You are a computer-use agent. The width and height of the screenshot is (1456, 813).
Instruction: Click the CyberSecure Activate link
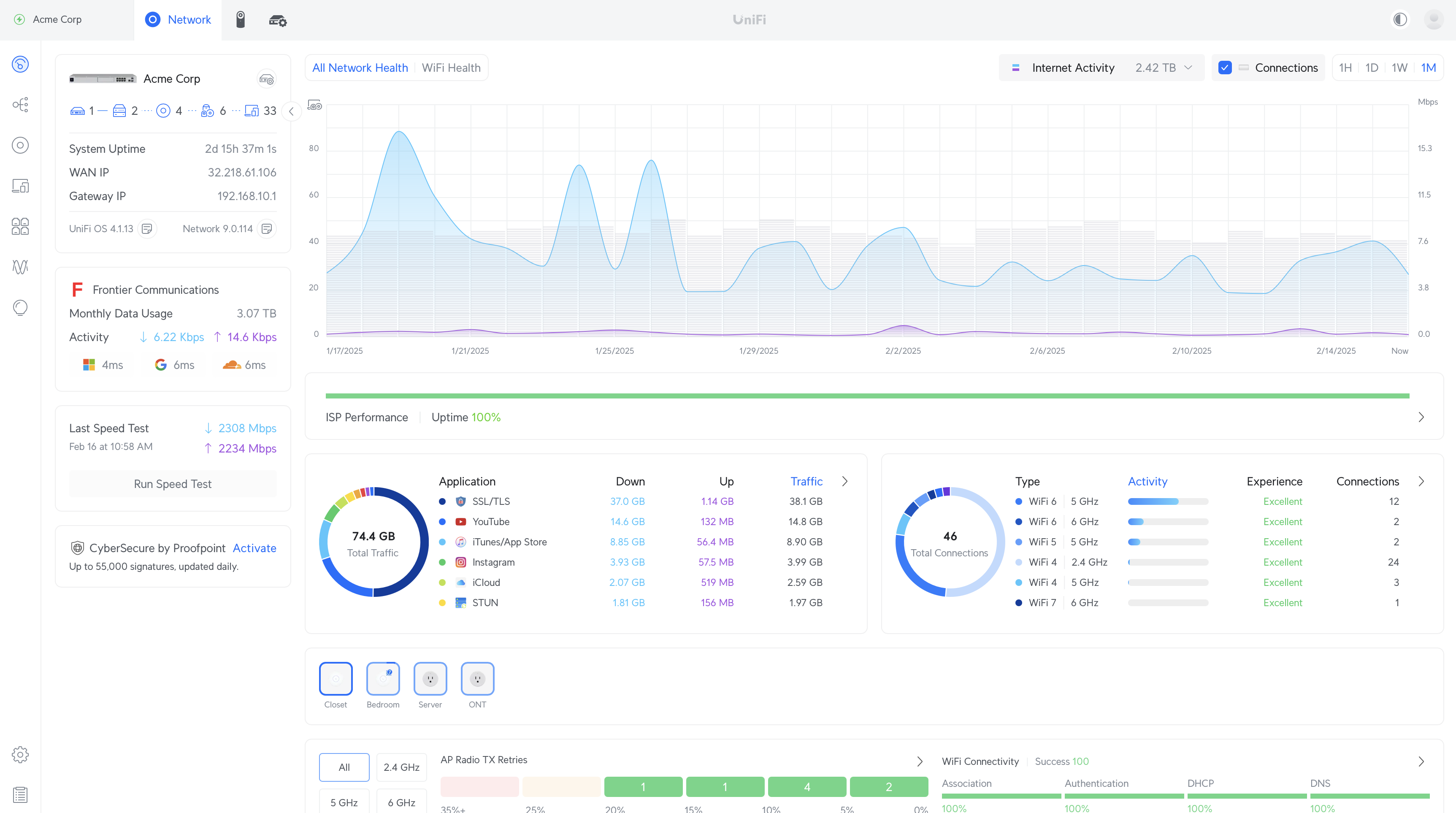[254, 548]
